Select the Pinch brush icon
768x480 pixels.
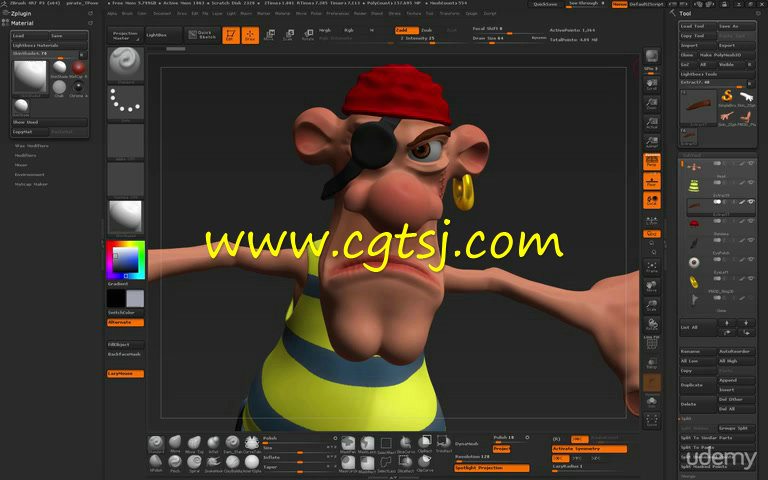tap(175, 463)
